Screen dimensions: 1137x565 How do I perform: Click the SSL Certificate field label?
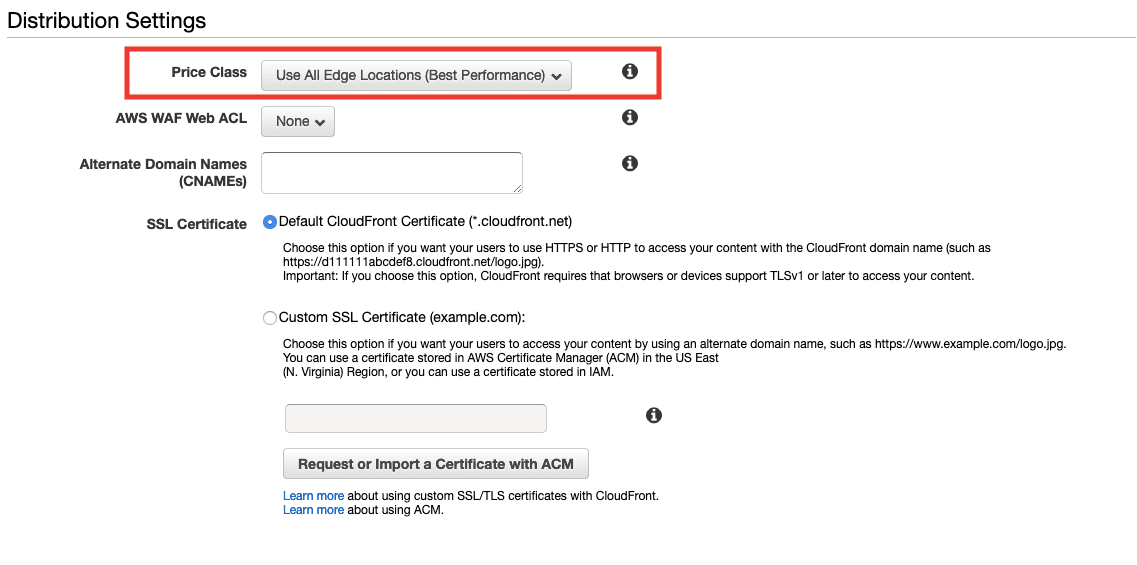[x=196, y=224]
